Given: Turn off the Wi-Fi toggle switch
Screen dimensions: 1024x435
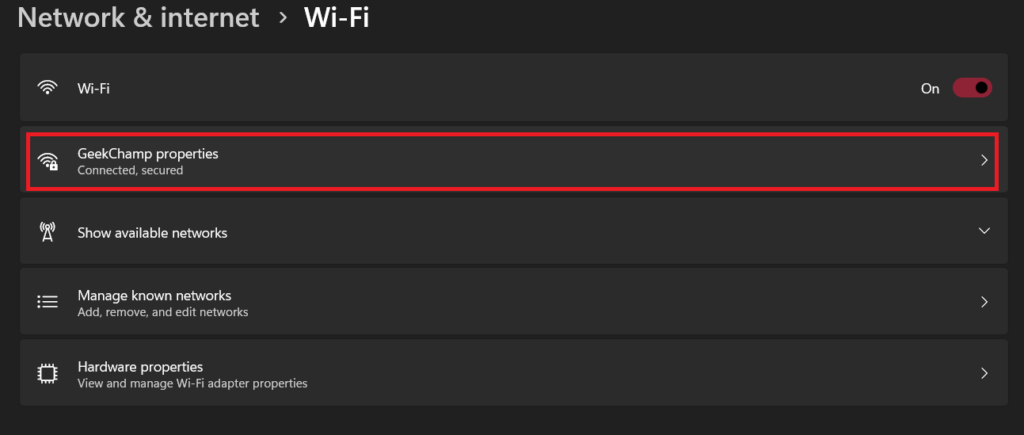Looking at the screenshot, I should [x=971, y=88].
